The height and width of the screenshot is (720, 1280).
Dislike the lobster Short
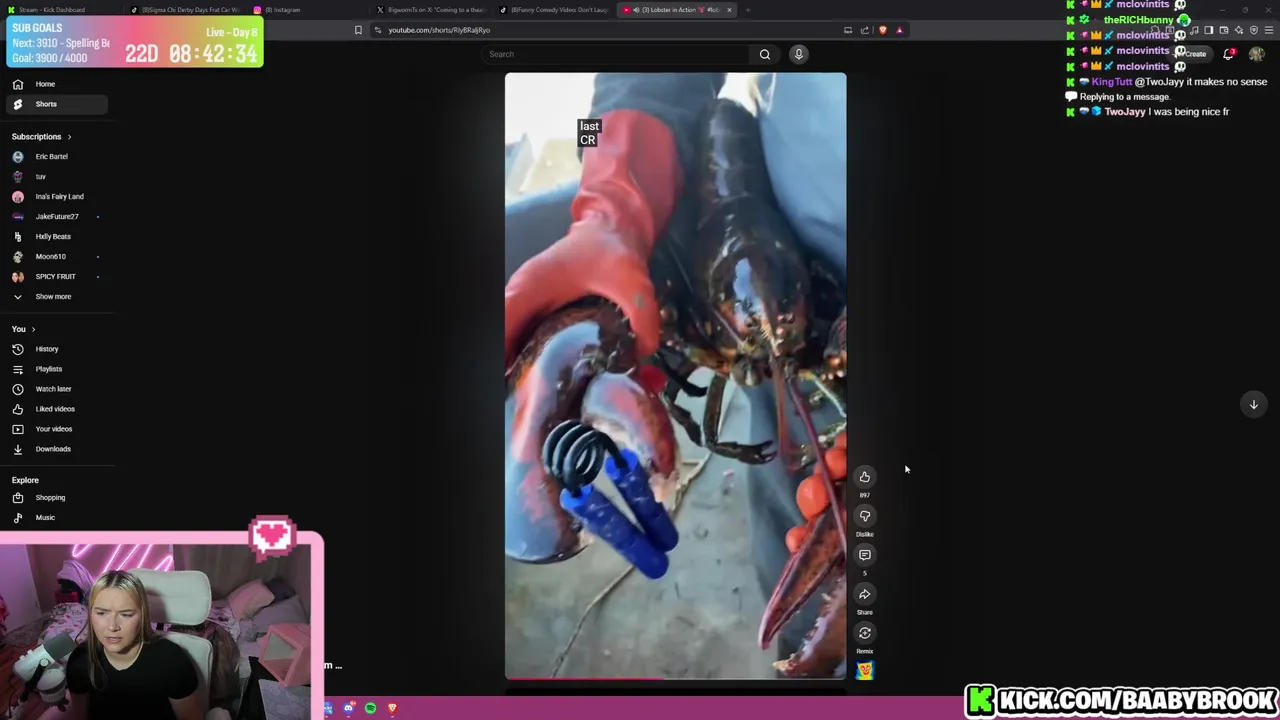(x=865, y=516)
